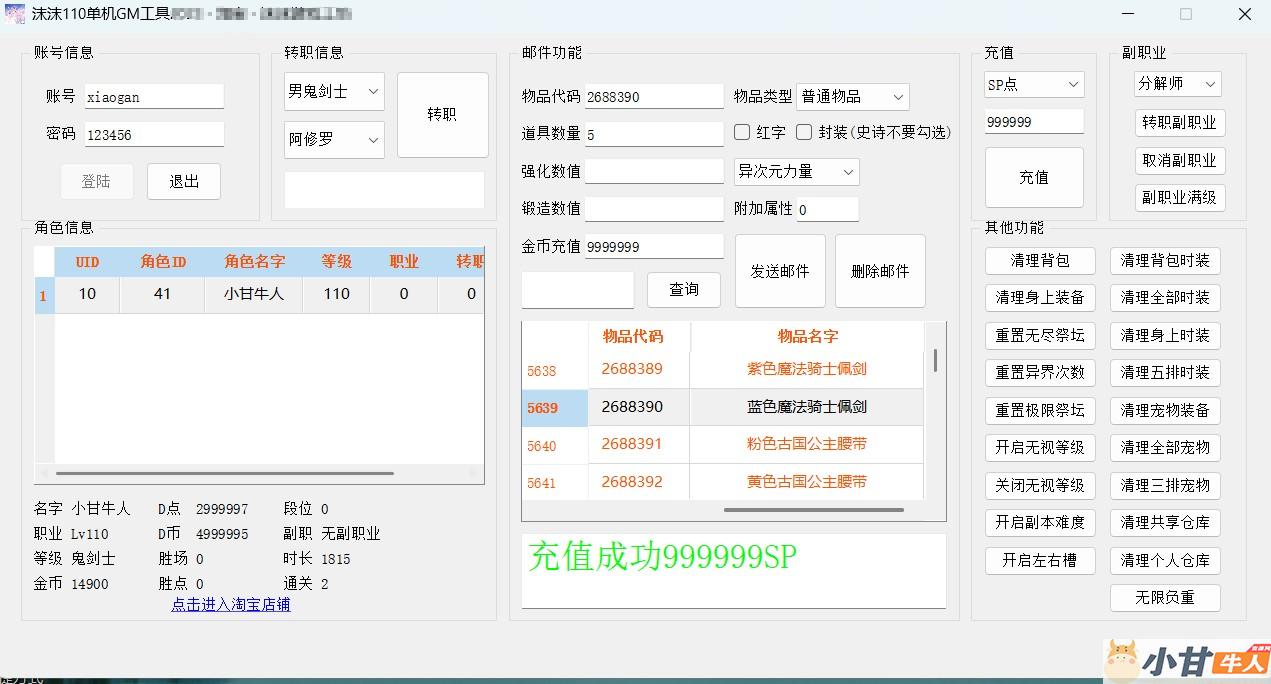Click the 清理背包 button
The image size is (1271, 684).
tap(1040, 260)
